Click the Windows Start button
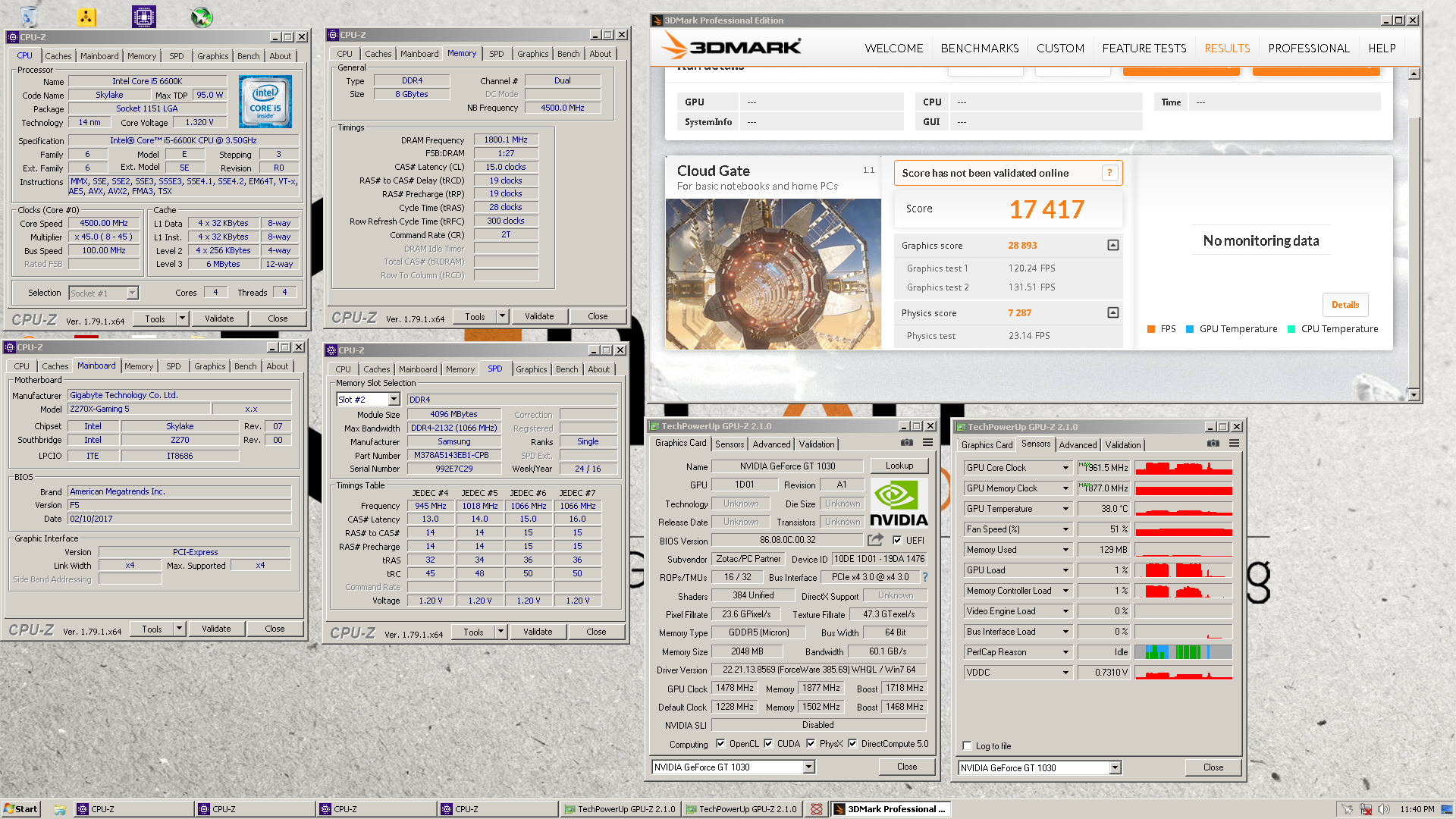Screen dimensions: 1456x819 [20, 809]
